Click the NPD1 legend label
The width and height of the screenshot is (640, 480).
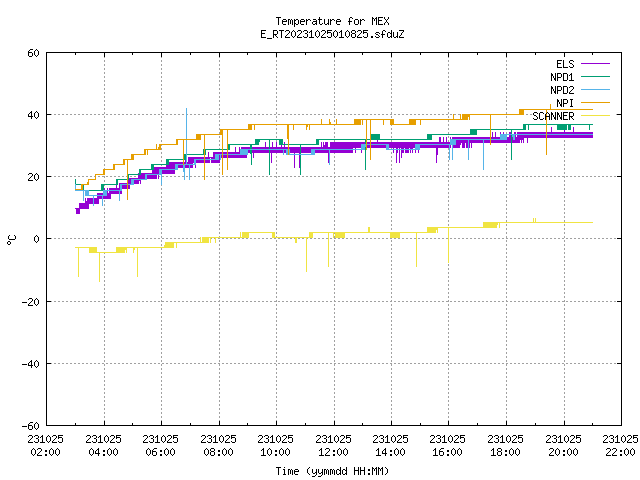coord(562,77)
